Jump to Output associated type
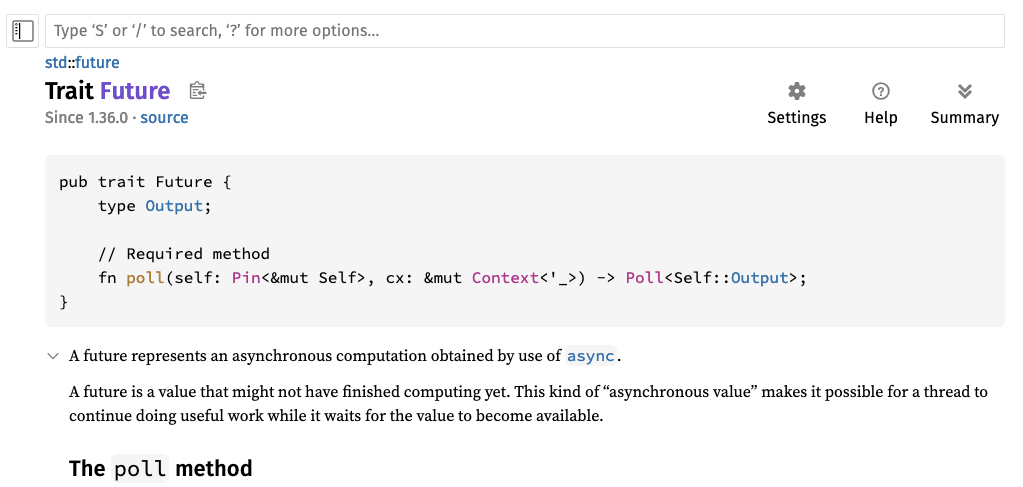1023x487 pixels. pos(174,206)
